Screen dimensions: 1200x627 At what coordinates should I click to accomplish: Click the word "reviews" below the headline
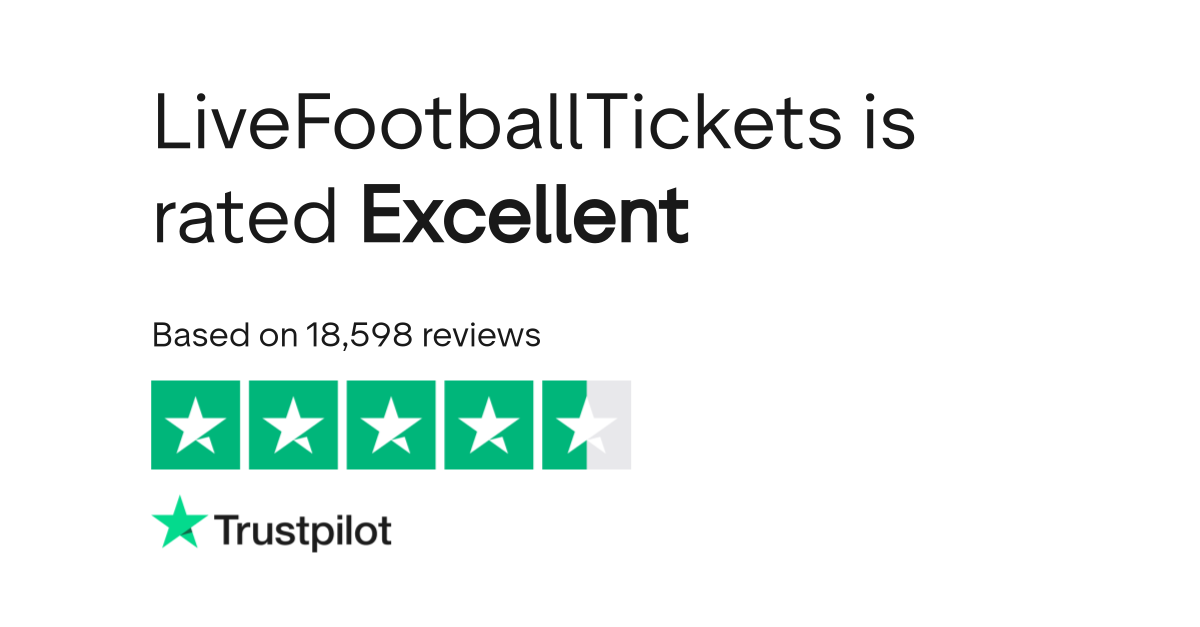[482, 336]
